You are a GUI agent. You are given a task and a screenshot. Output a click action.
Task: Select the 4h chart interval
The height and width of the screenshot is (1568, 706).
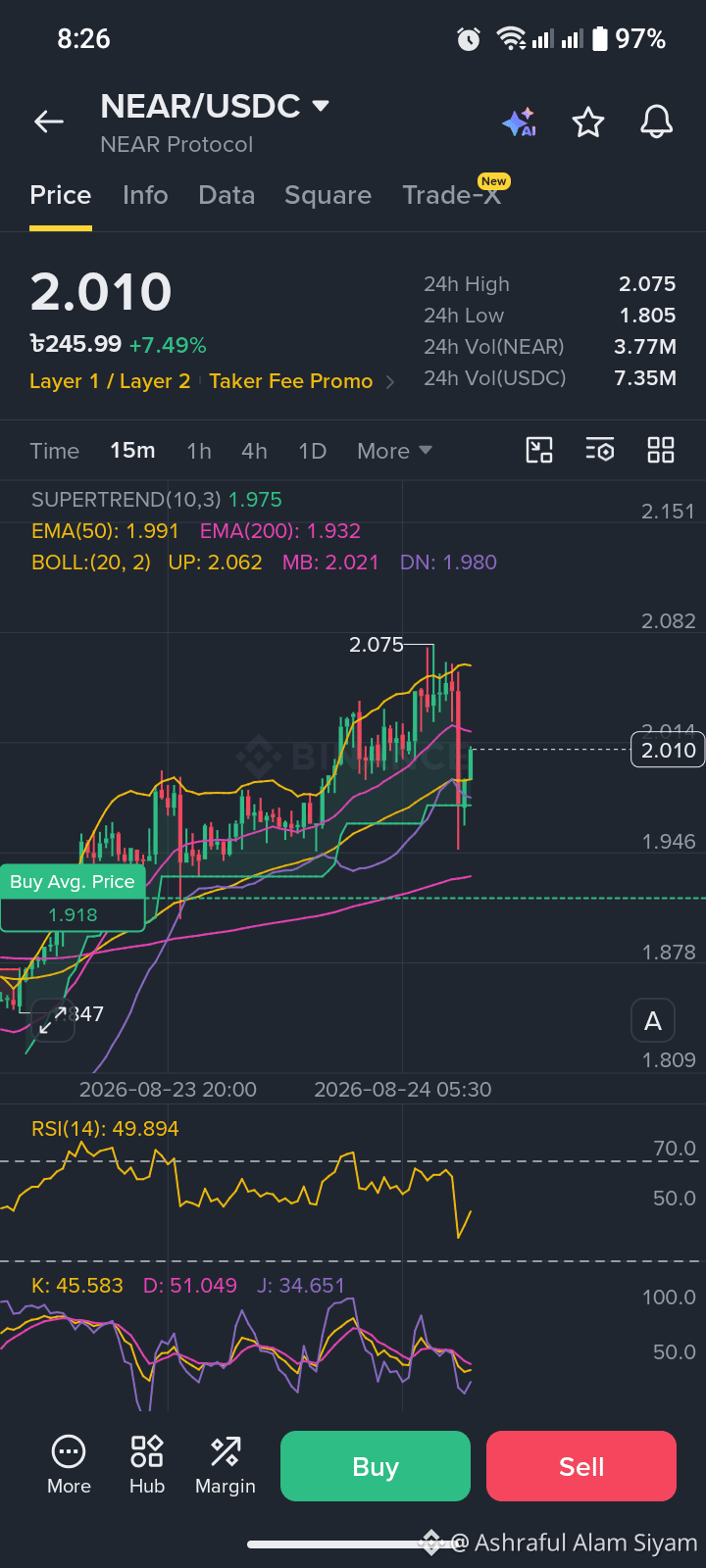click(x=254, y=451)
